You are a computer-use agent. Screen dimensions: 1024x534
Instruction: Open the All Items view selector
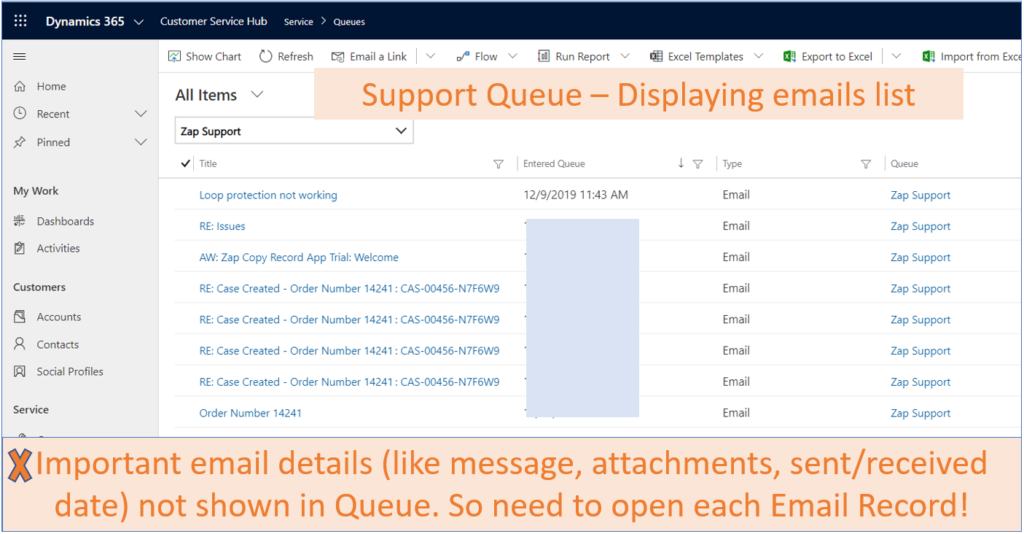pyautogui.click(x=219, y=95)
